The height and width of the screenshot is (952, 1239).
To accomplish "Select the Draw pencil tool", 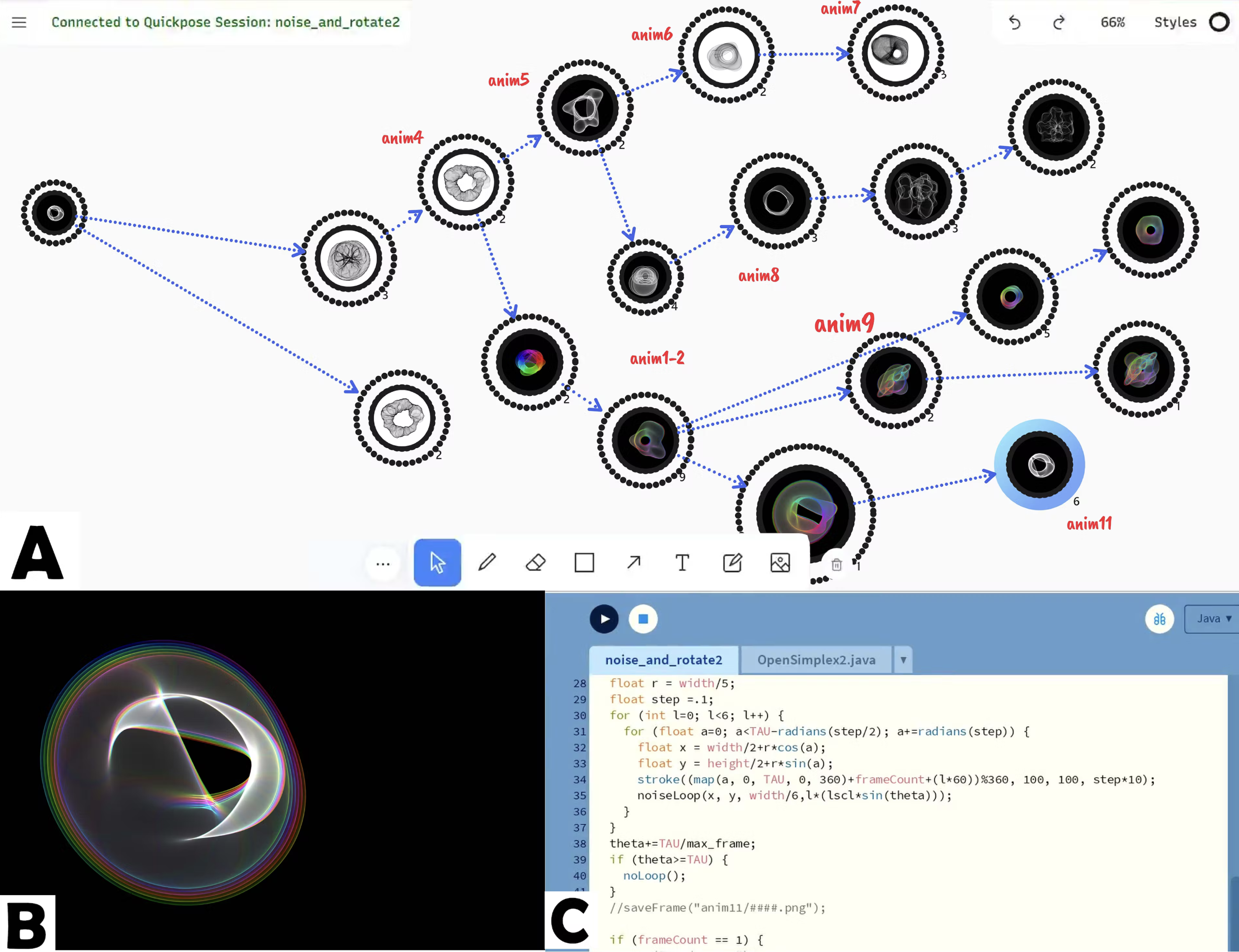I will [x=487, y=563].
